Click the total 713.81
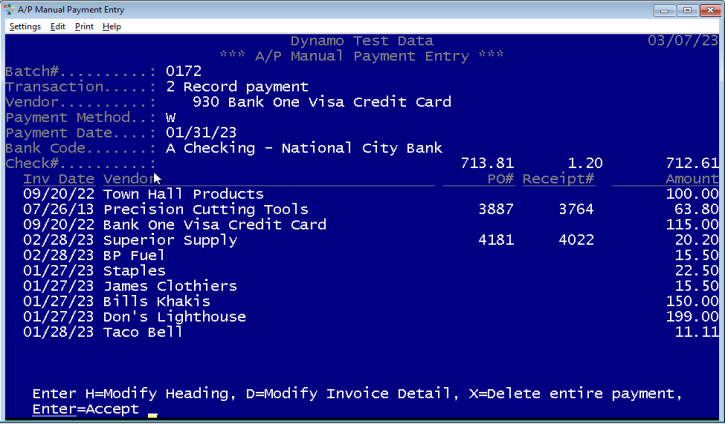The height and width of the screenshot is (424, 725). 487,163
